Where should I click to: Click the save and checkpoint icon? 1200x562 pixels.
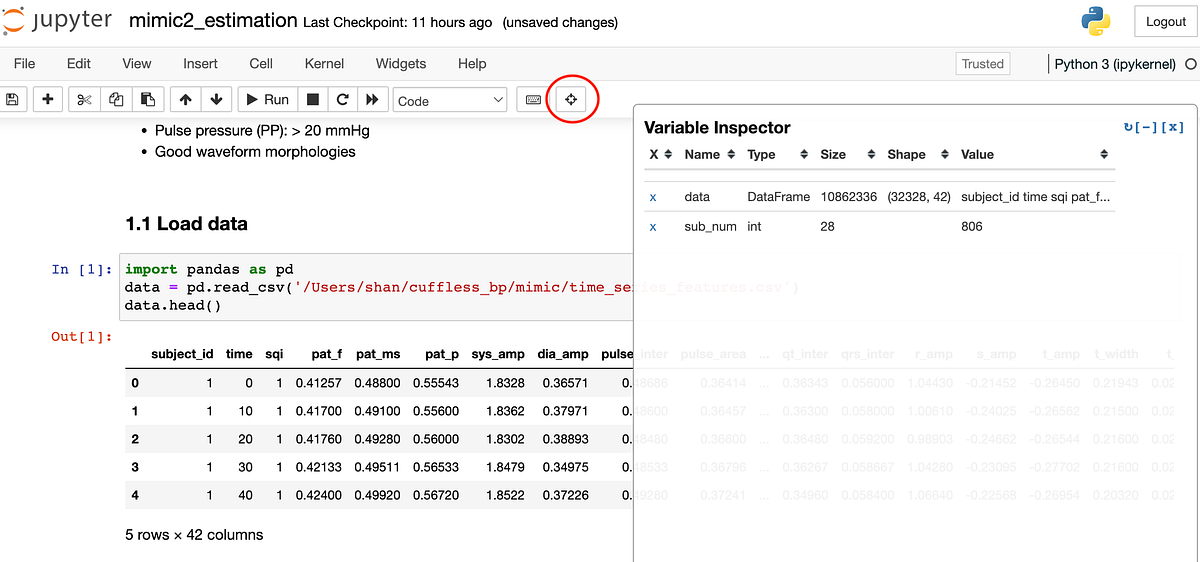click(13, 100)
